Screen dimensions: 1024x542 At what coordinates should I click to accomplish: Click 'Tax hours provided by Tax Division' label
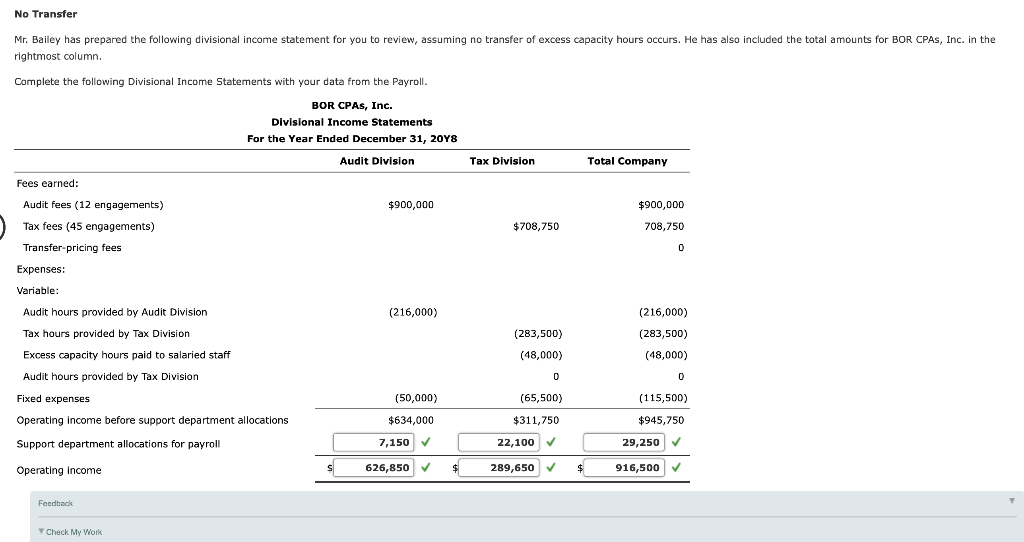[x=106, y=334]
